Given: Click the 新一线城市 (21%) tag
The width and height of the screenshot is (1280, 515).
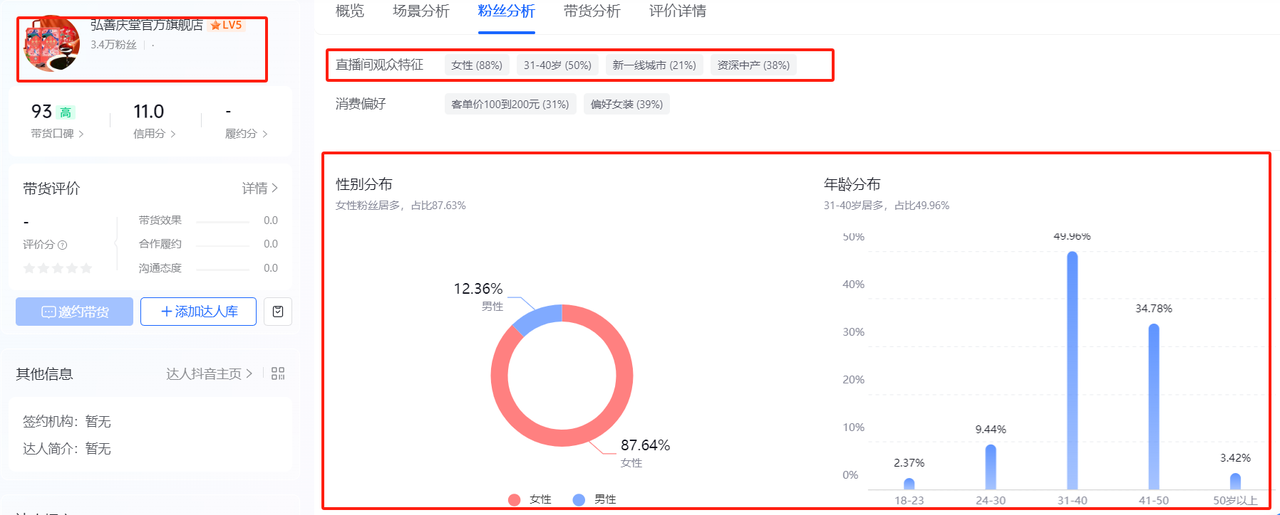Looking at the screenshot, I should (x=654, y=65).
